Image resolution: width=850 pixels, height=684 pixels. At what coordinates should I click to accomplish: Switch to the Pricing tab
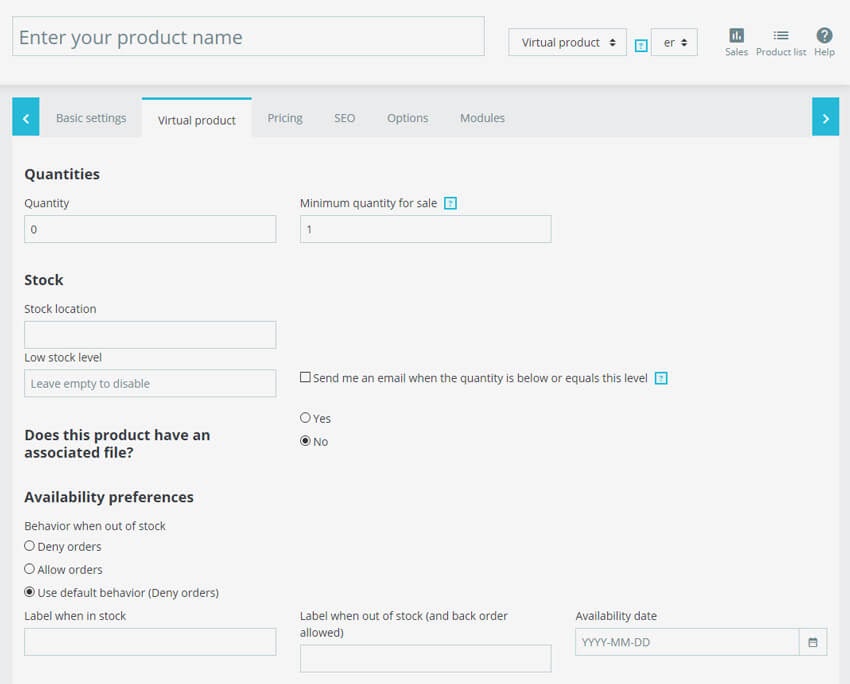point(284,117)
